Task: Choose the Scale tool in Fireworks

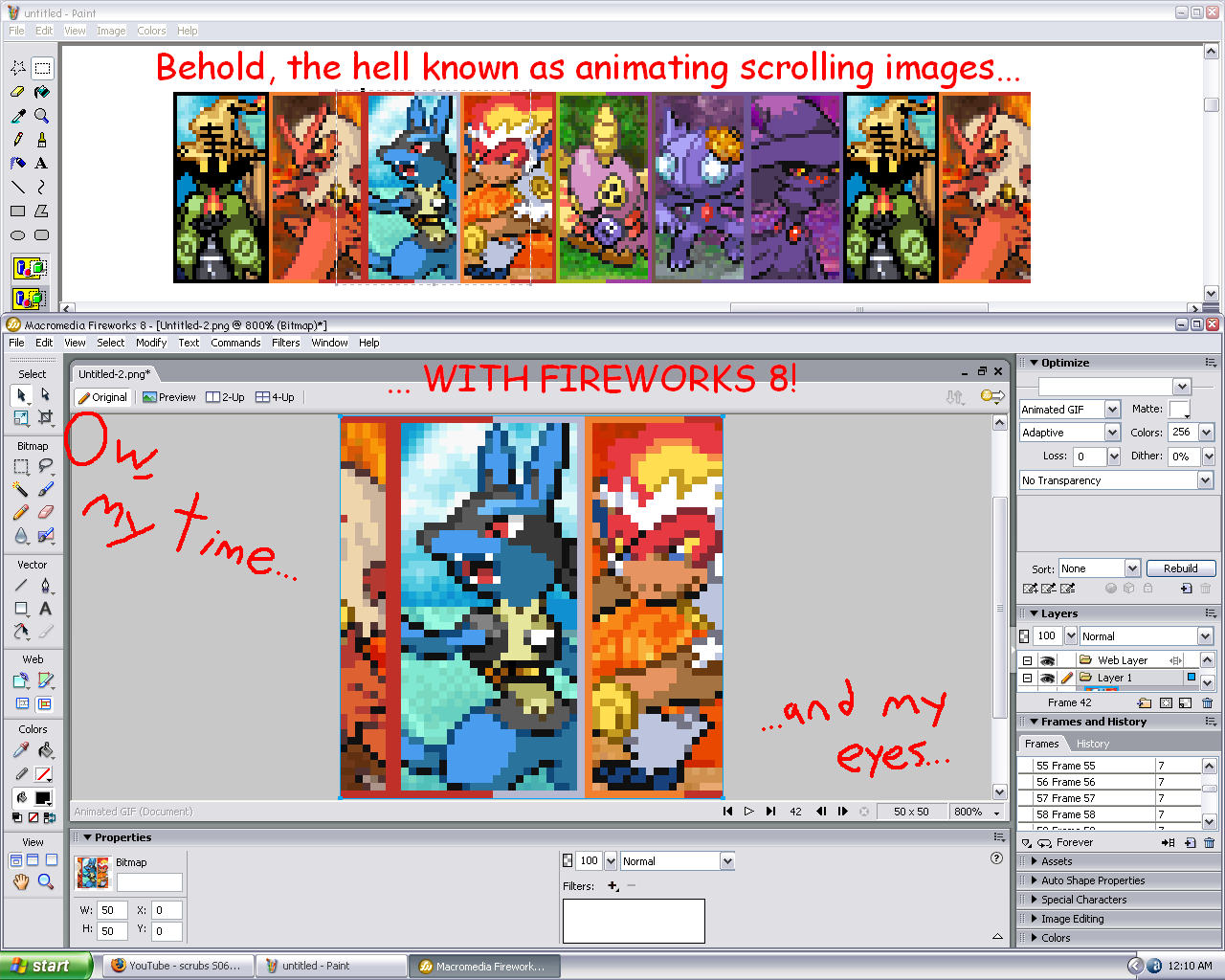Action: click(x=21, y=417)
